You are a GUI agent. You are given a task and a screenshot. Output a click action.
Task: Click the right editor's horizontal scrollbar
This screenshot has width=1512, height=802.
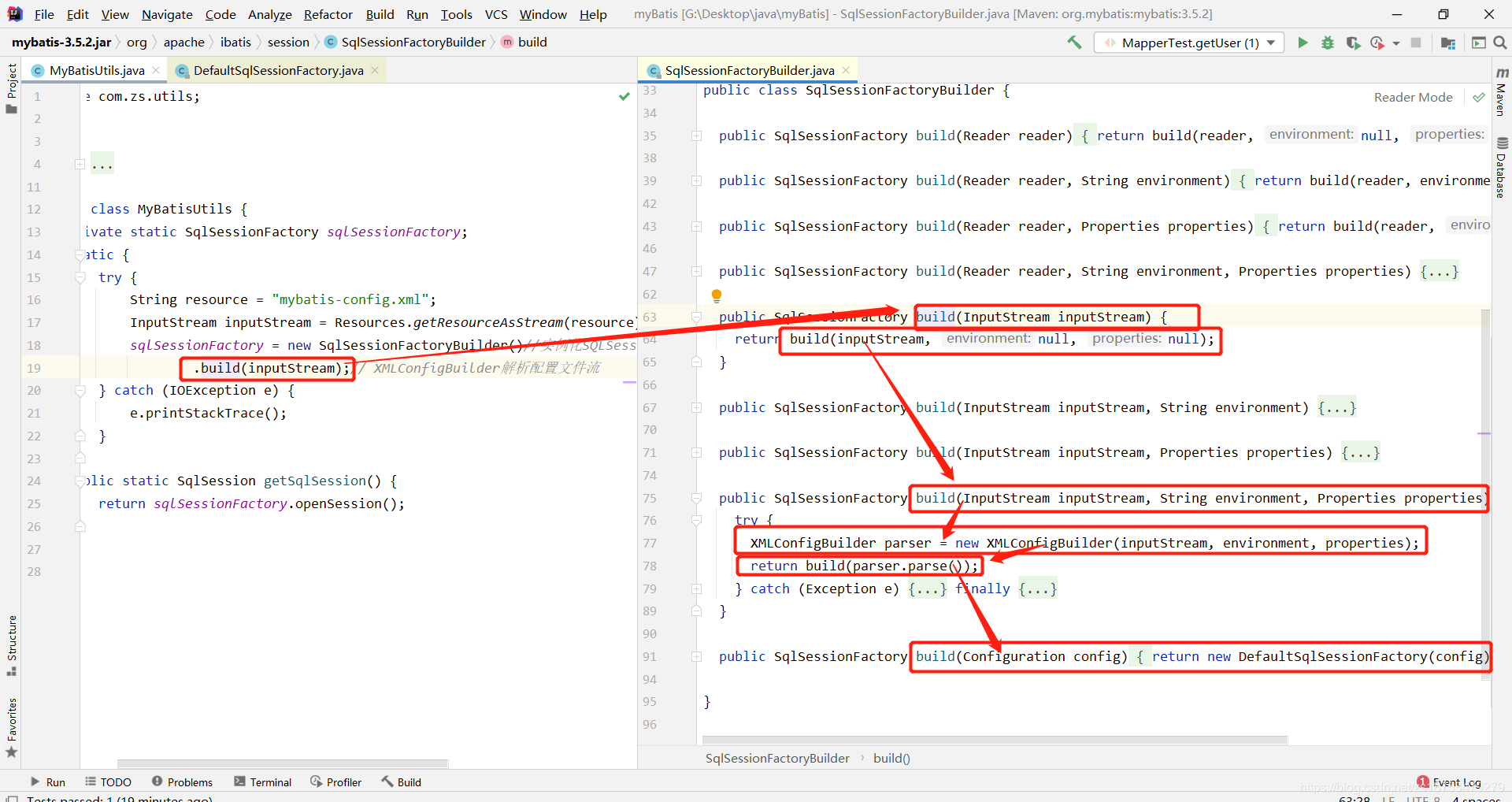tap(995, 740)
